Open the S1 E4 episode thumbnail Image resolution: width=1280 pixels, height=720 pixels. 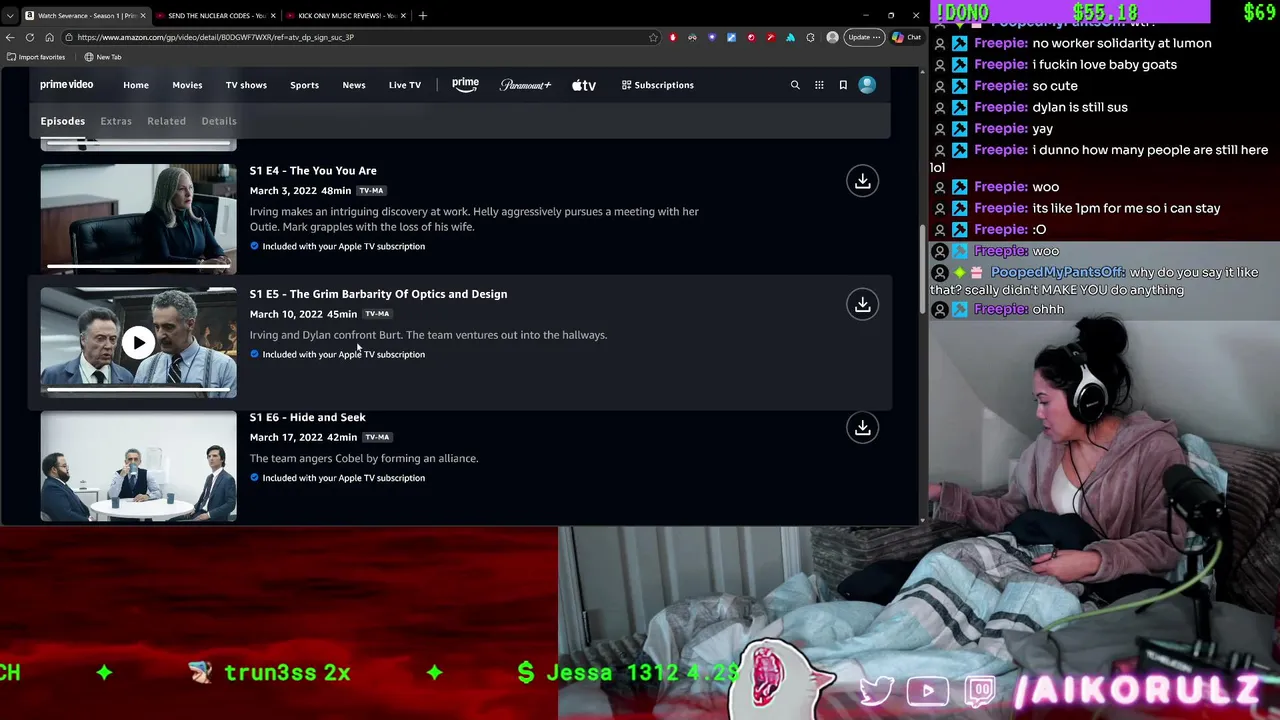[138, 218]
